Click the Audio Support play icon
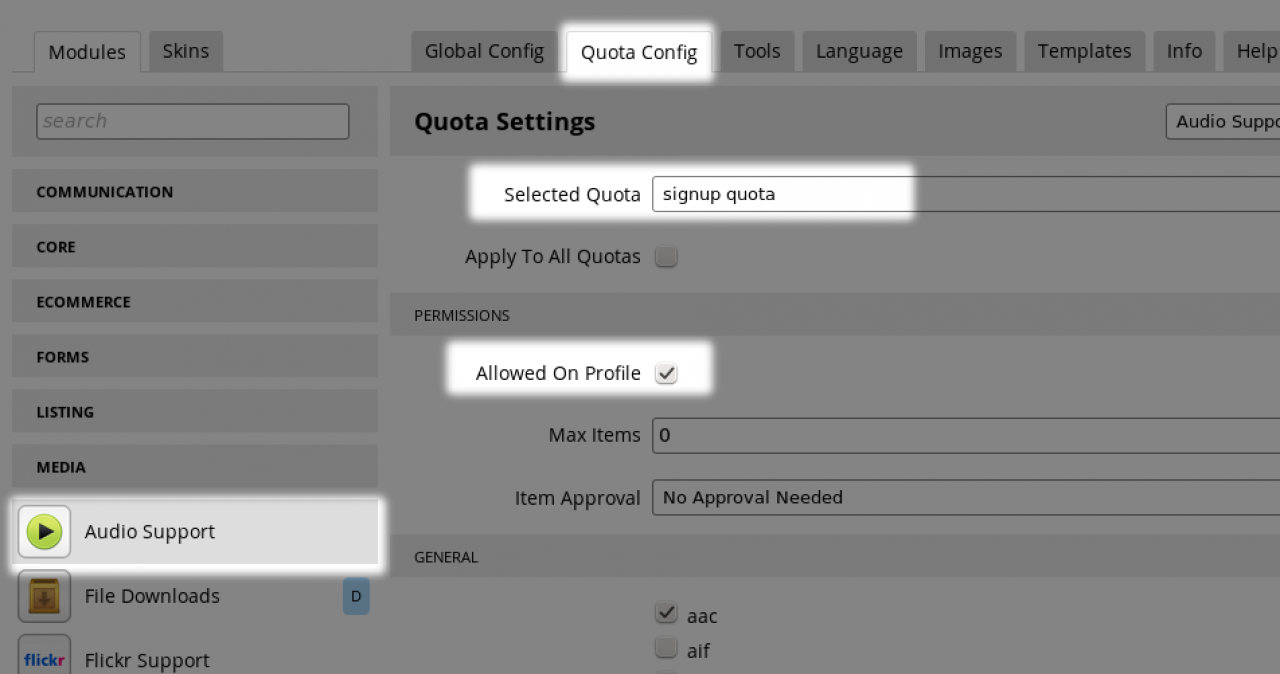The height and width of the screenshot is (674, 1280). (44, 532)
